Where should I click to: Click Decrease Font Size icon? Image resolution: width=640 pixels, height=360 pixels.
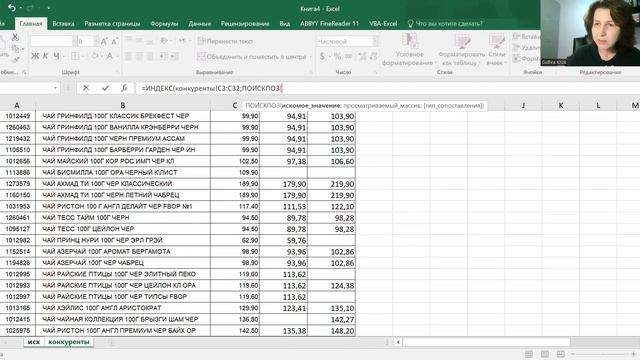point(114,41)
